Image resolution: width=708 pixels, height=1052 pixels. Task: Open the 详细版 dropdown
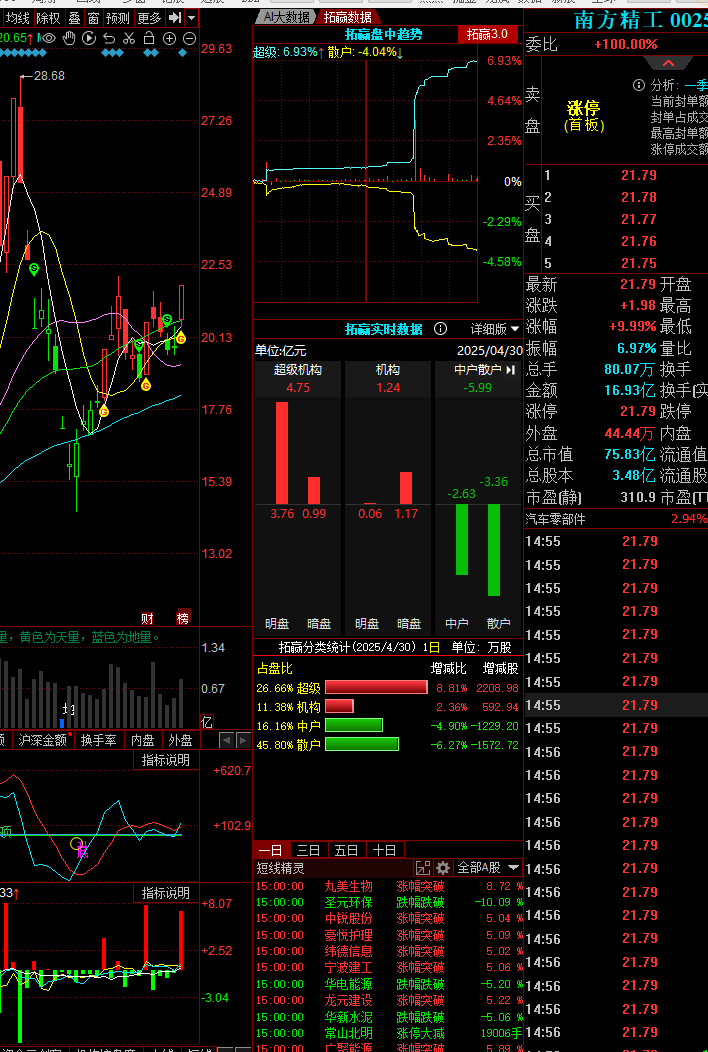[x=495, y=329]
